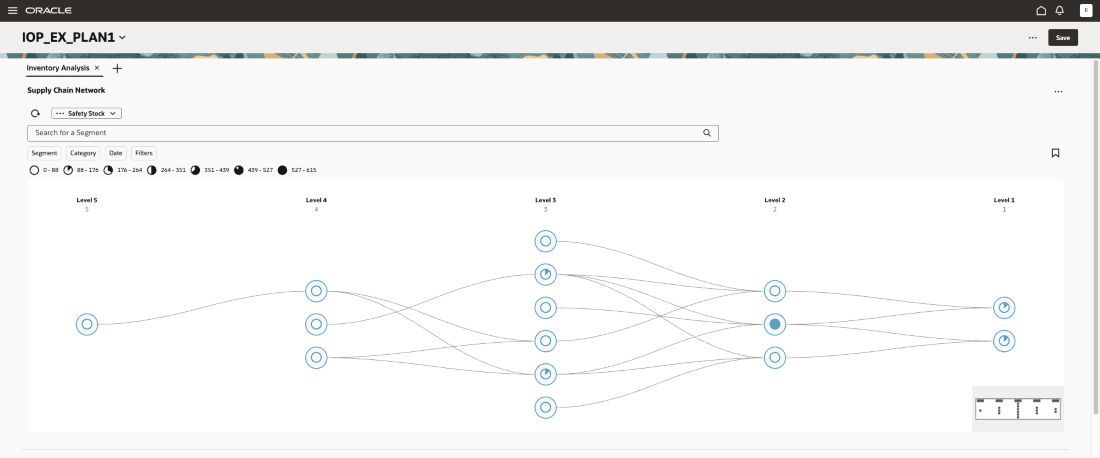This screenshot has height=458, width=1100.
Task: Open the Filters chip
Action: point(144,153)
